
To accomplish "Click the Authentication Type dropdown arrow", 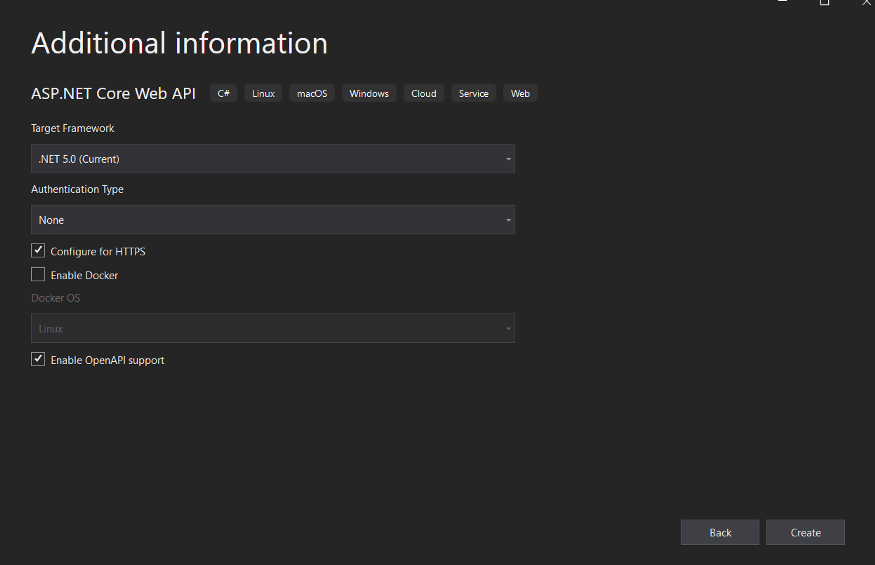I will 508,220.
